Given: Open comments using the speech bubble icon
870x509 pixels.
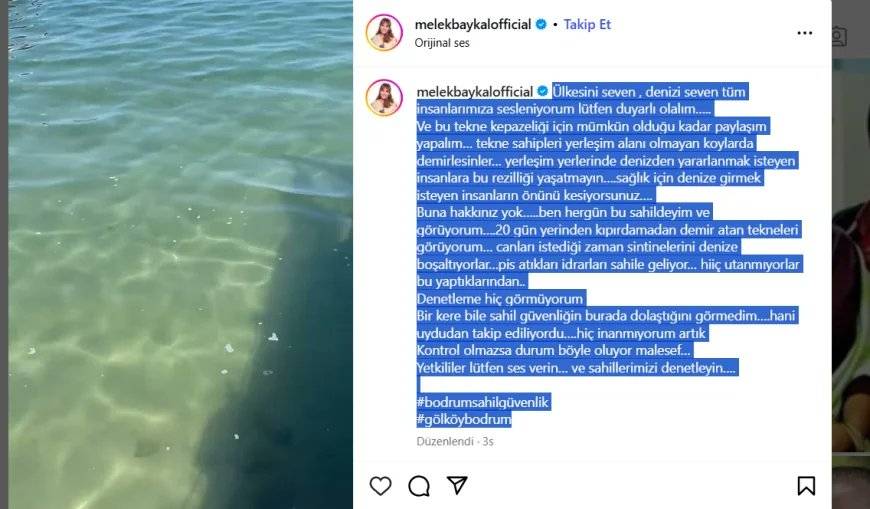Looking at the screenshot, I should pyautogui.click(x=418, y=486).
